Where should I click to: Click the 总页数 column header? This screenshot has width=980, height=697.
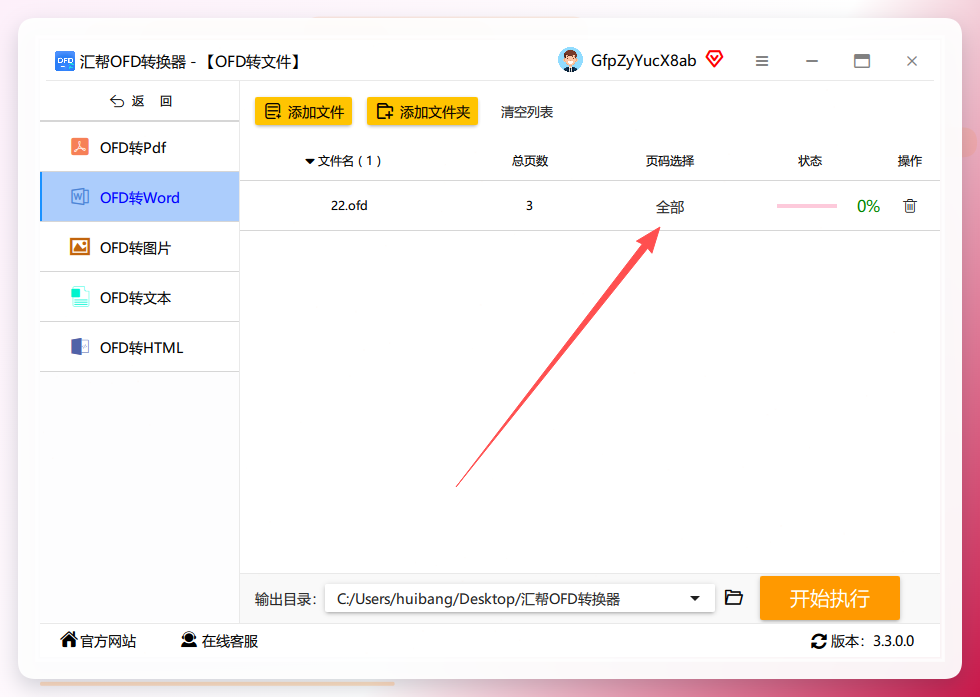click(x=530, y=161)
